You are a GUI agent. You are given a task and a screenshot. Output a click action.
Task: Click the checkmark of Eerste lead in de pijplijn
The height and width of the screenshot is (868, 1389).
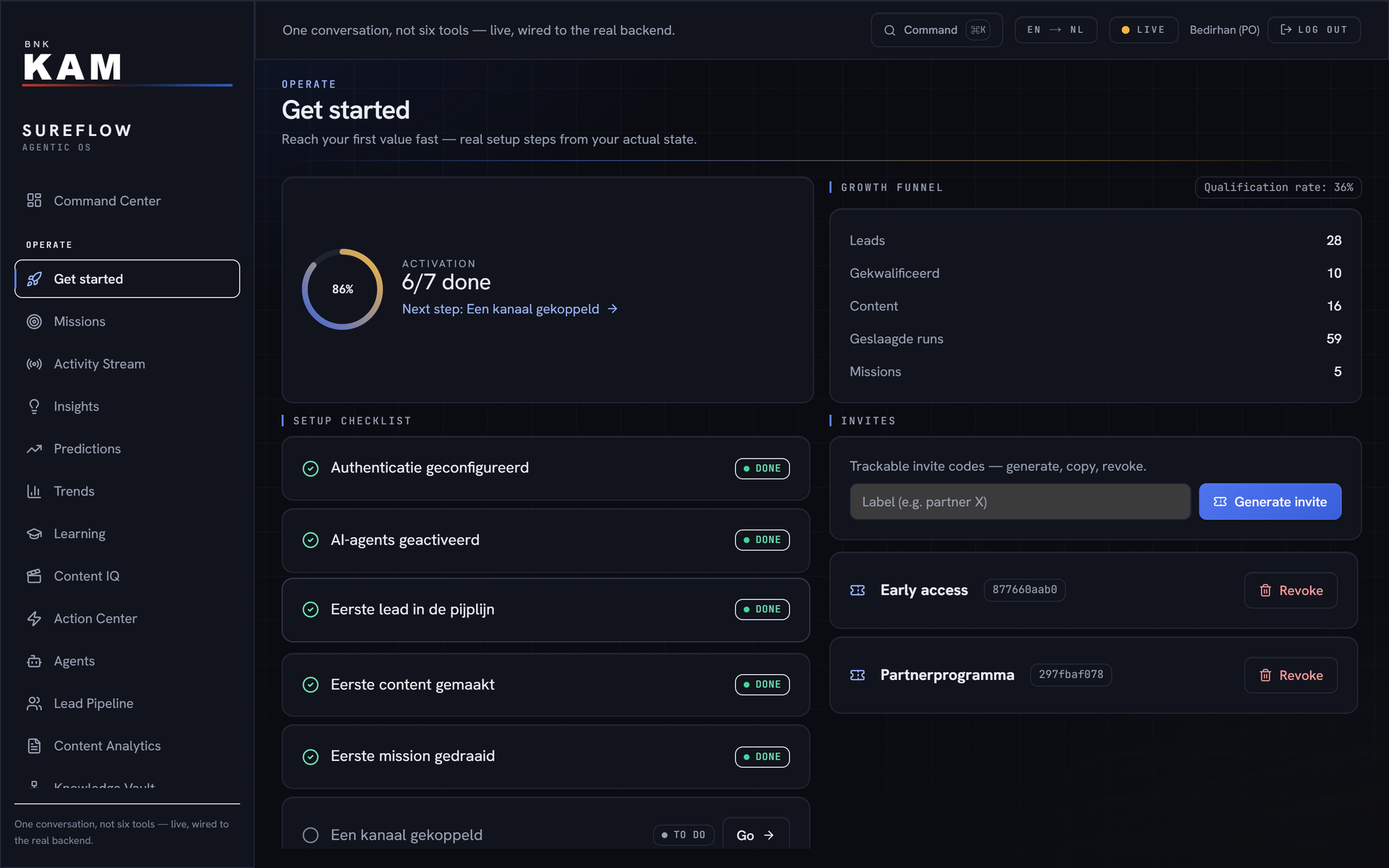tap(310, 610)
